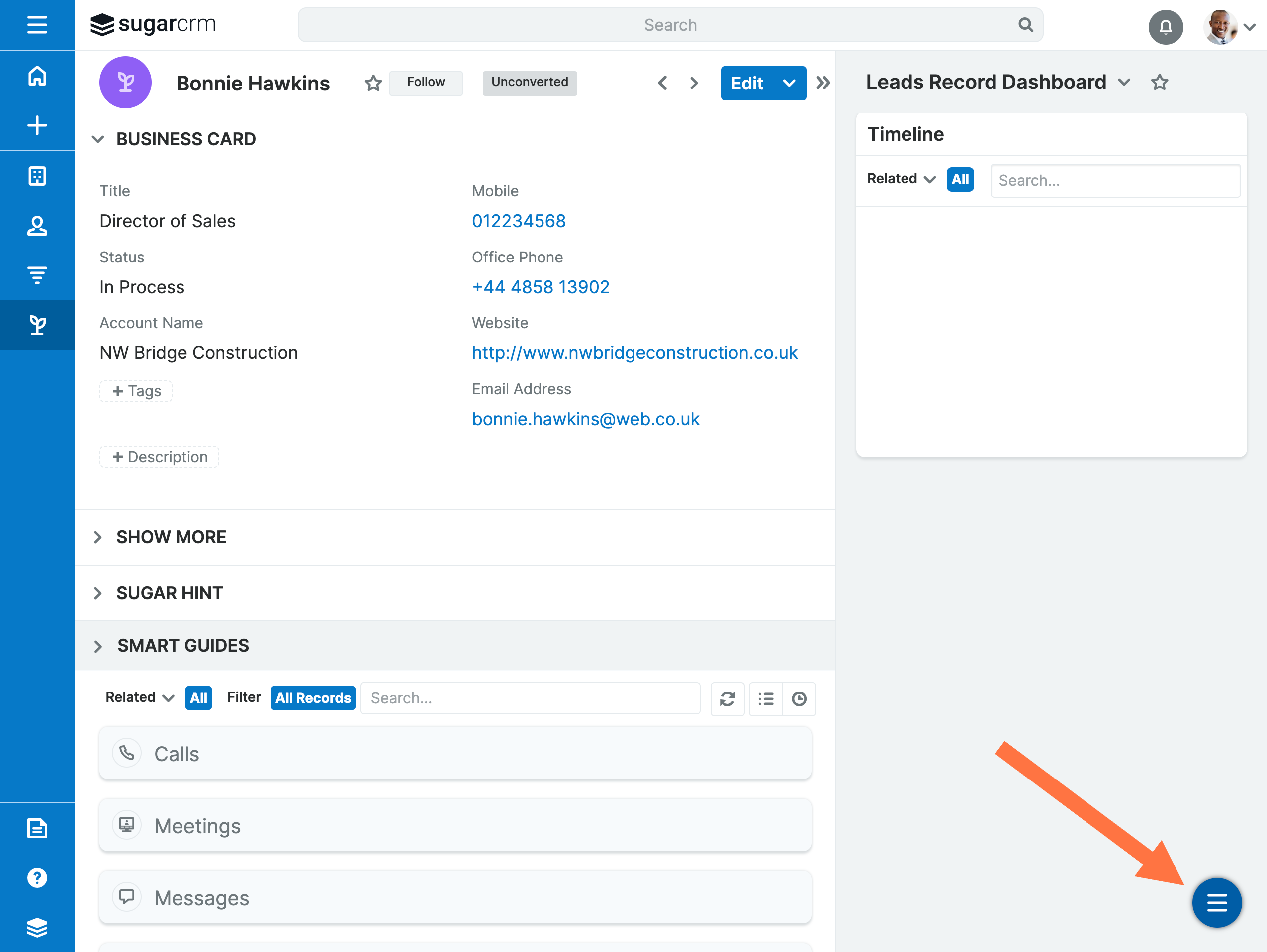Open the document icon near sidebar bottom
This screenshot has width=1267, height=952.
(x=37, y=828)
